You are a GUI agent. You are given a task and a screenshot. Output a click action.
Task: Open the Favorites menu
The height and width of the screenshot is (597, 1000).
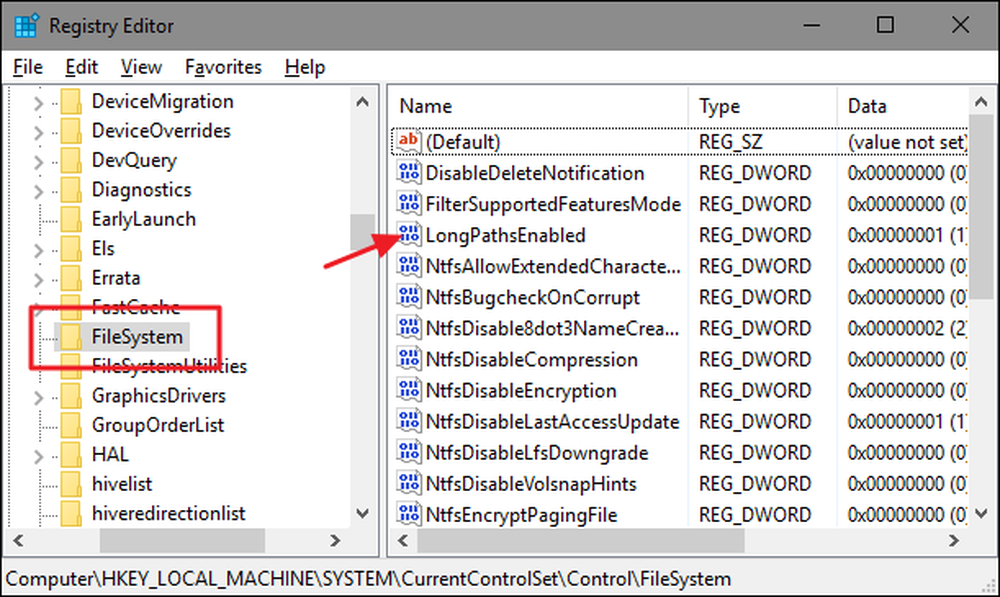click(223, 67)
